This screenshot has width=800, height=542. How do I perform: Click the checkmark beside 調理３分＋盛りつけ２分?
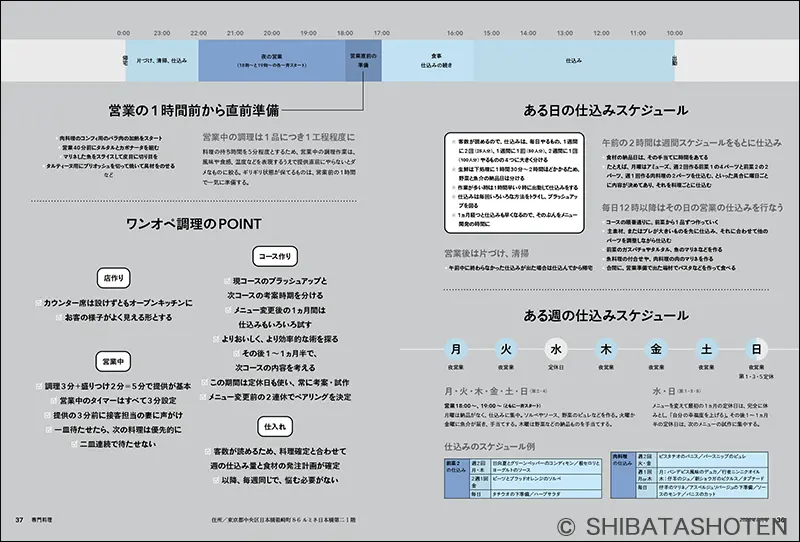(39, 386)
